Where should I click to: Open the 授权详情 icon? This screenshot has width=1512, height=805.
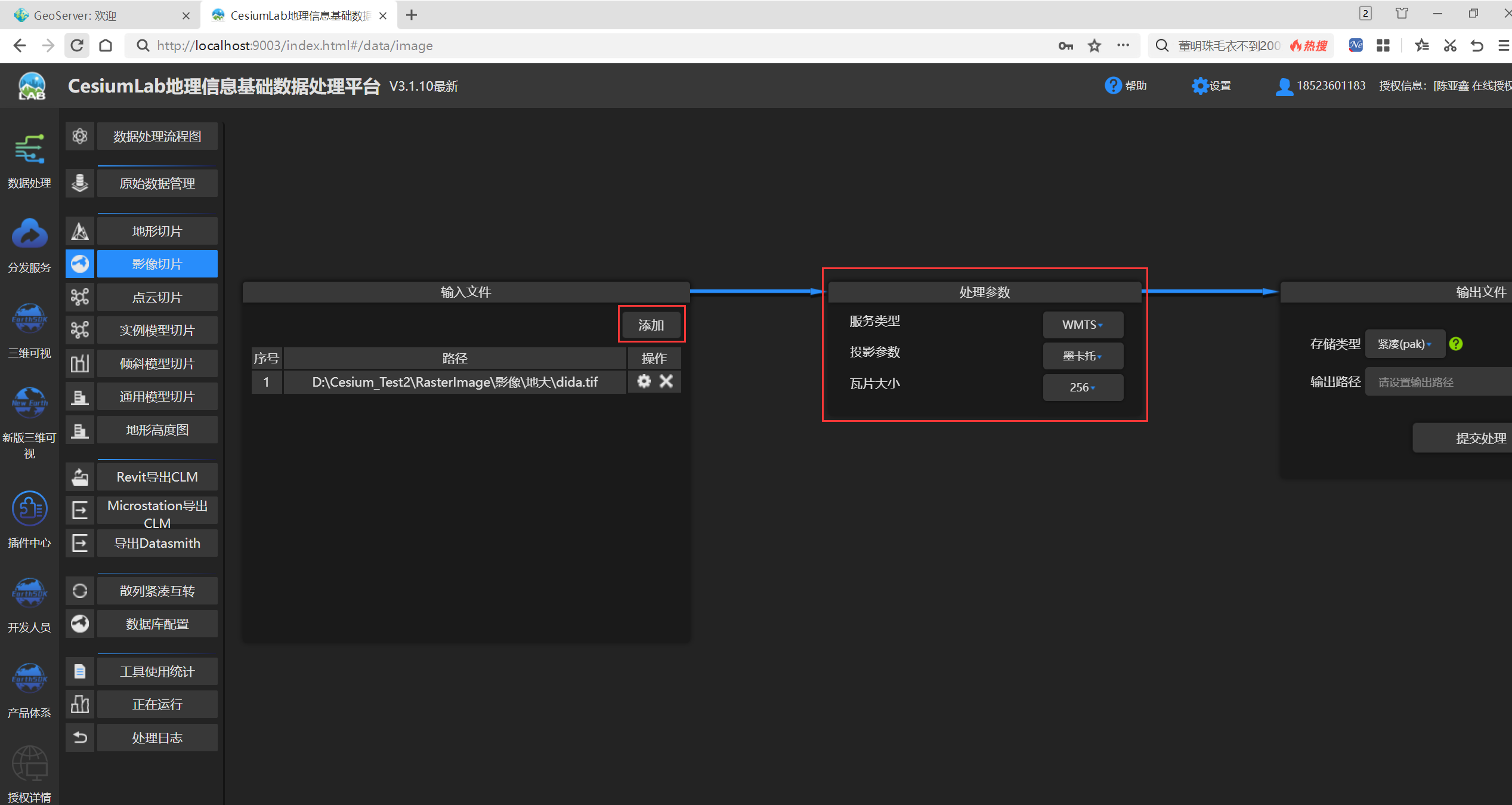tap(29, 764)
